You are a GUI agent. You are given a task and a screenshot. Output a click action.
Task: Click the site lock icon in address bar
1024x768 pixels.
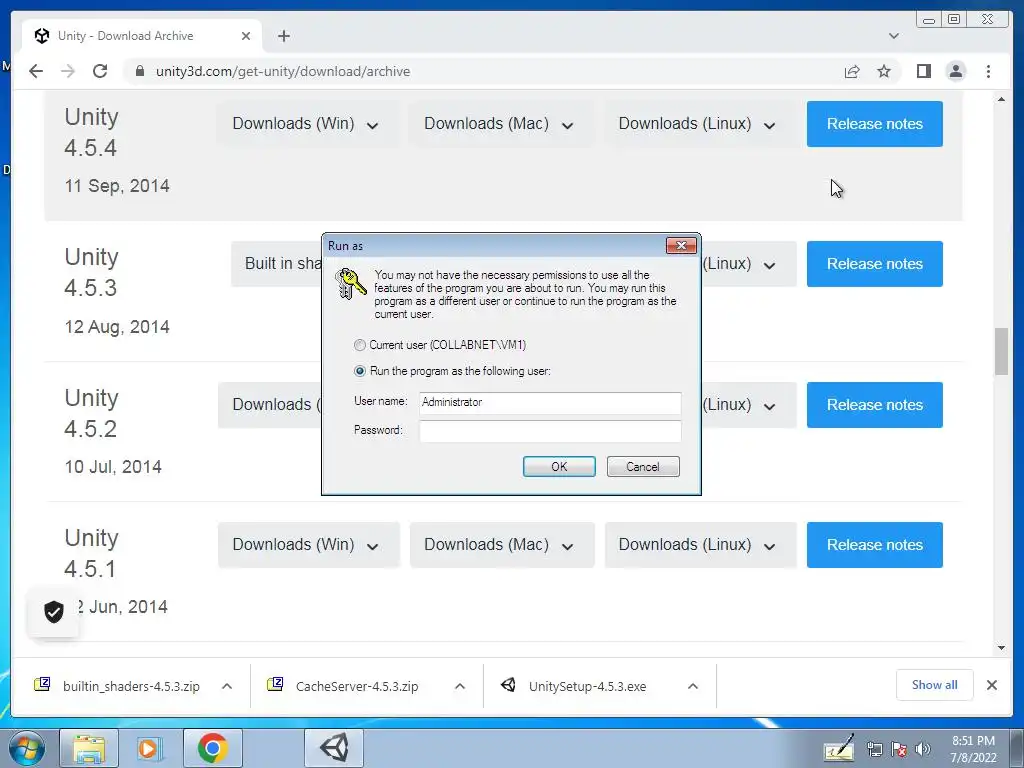(x=139, y=71)
